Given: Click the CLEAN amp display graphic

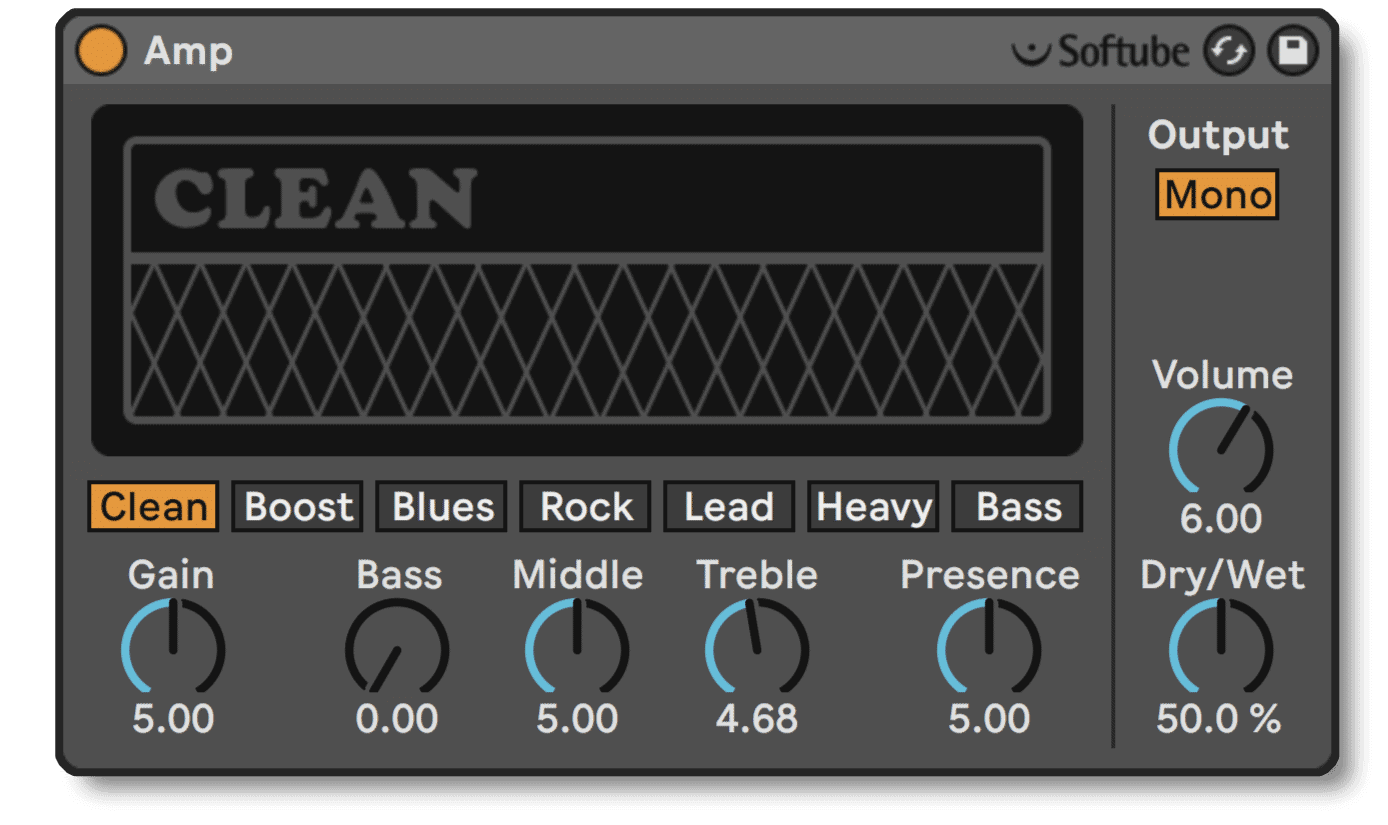Looking at the screenshot, I should [x=587, y=281].
